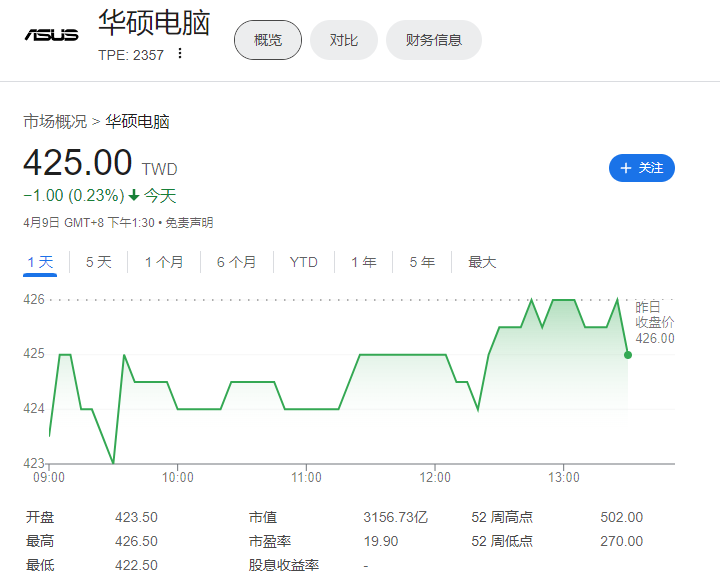Screen dimensions: 720x586
Task: Show the 最大 chart range
Action: pyautogui.click(x=482, y=262)
